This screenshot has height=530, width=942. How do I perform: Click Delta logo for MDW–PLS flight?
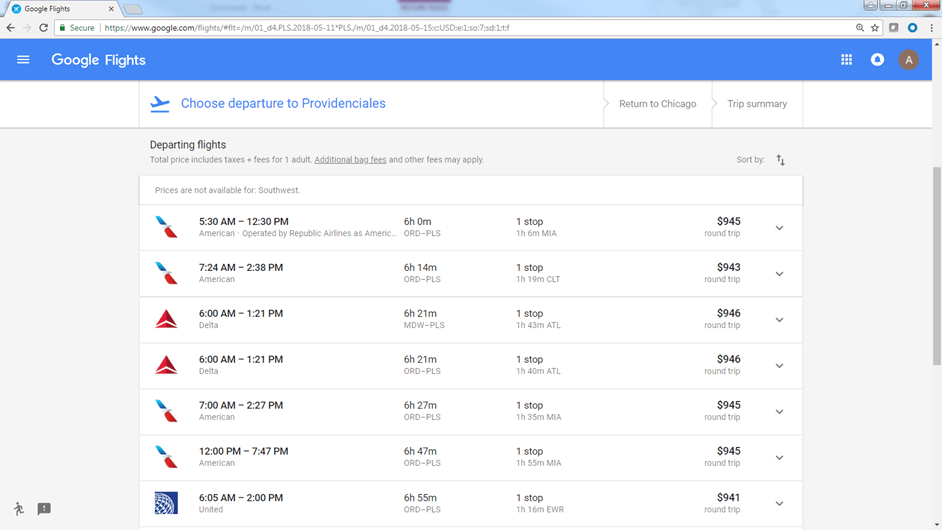click(x=166, y=319)
